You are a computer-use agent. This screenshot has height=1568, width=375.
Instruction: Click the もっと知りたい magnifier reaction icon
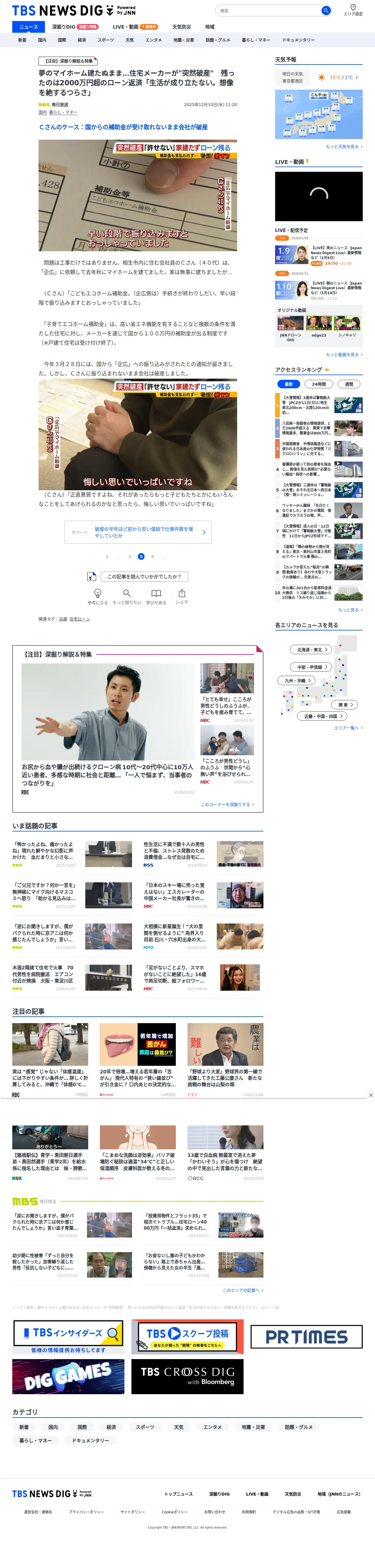(x=127, y=592)
